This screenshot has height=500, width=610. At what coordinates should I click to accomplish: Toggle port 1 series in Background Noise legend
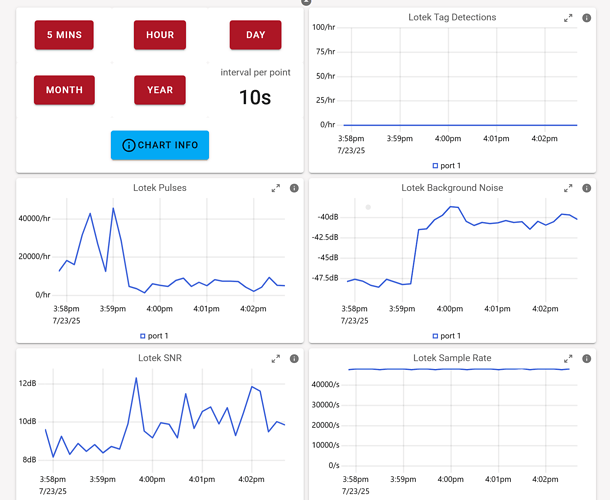point(447,336)
